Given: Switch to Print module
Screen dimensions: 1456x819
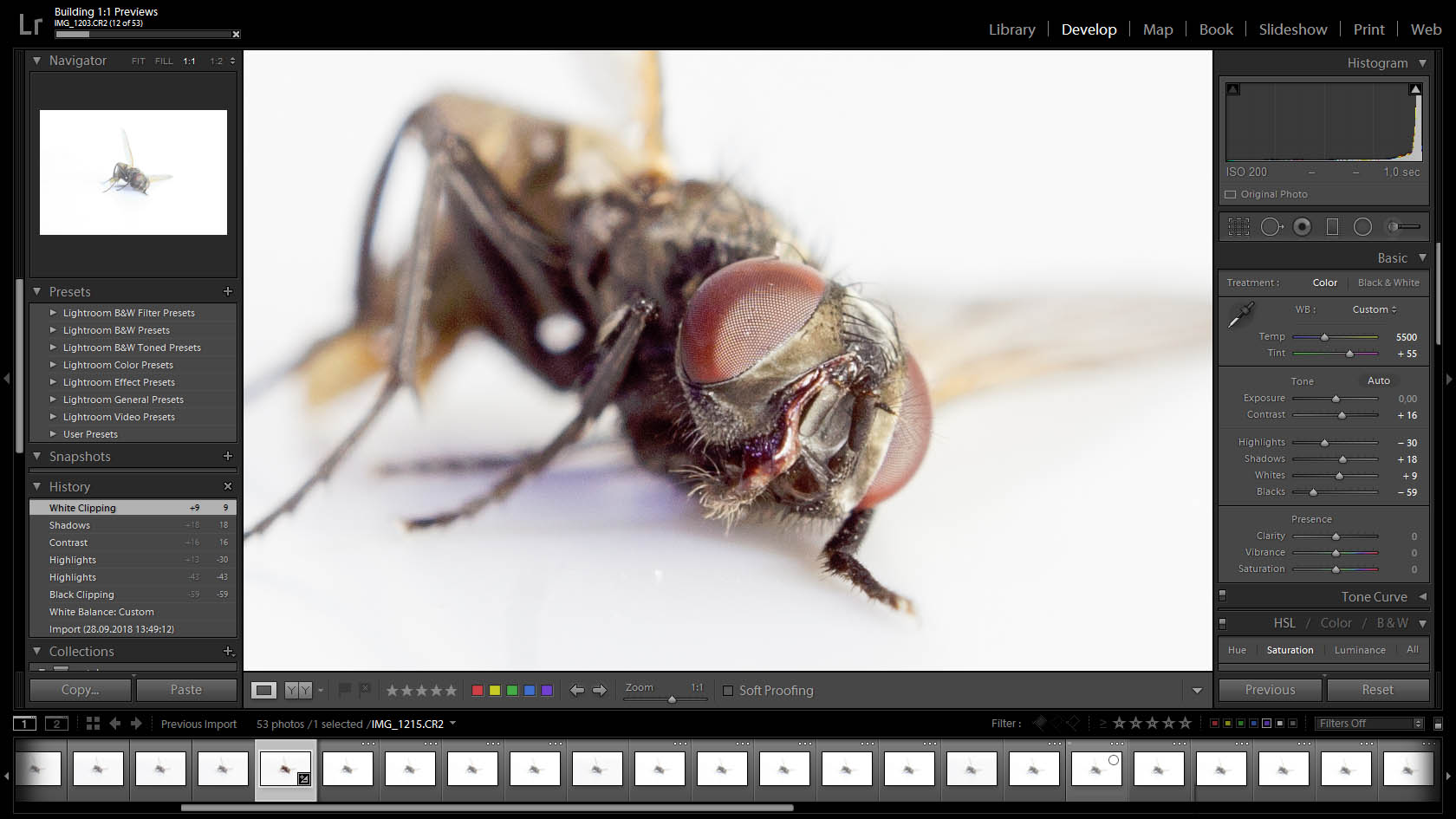Looking at the screenshot, I should [x=1369, y=29].
